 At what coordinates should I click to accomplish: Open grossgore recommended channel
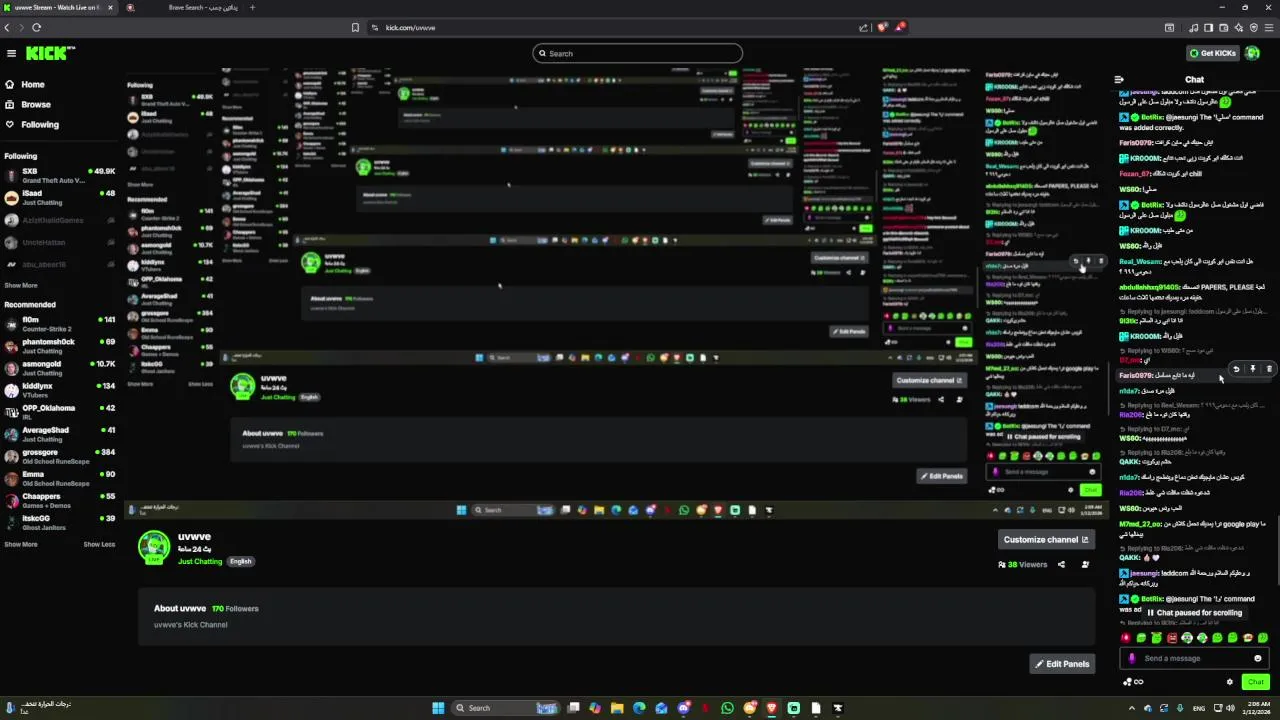pos(60,455)
